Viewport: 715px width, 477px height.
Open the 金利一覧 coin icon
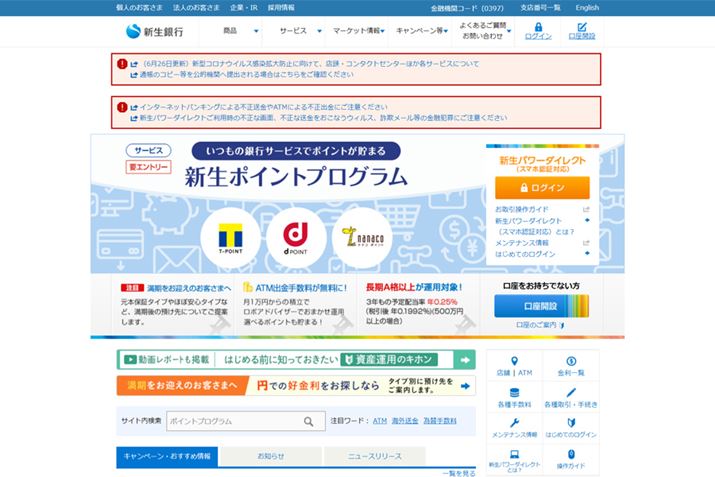point(571,361)
